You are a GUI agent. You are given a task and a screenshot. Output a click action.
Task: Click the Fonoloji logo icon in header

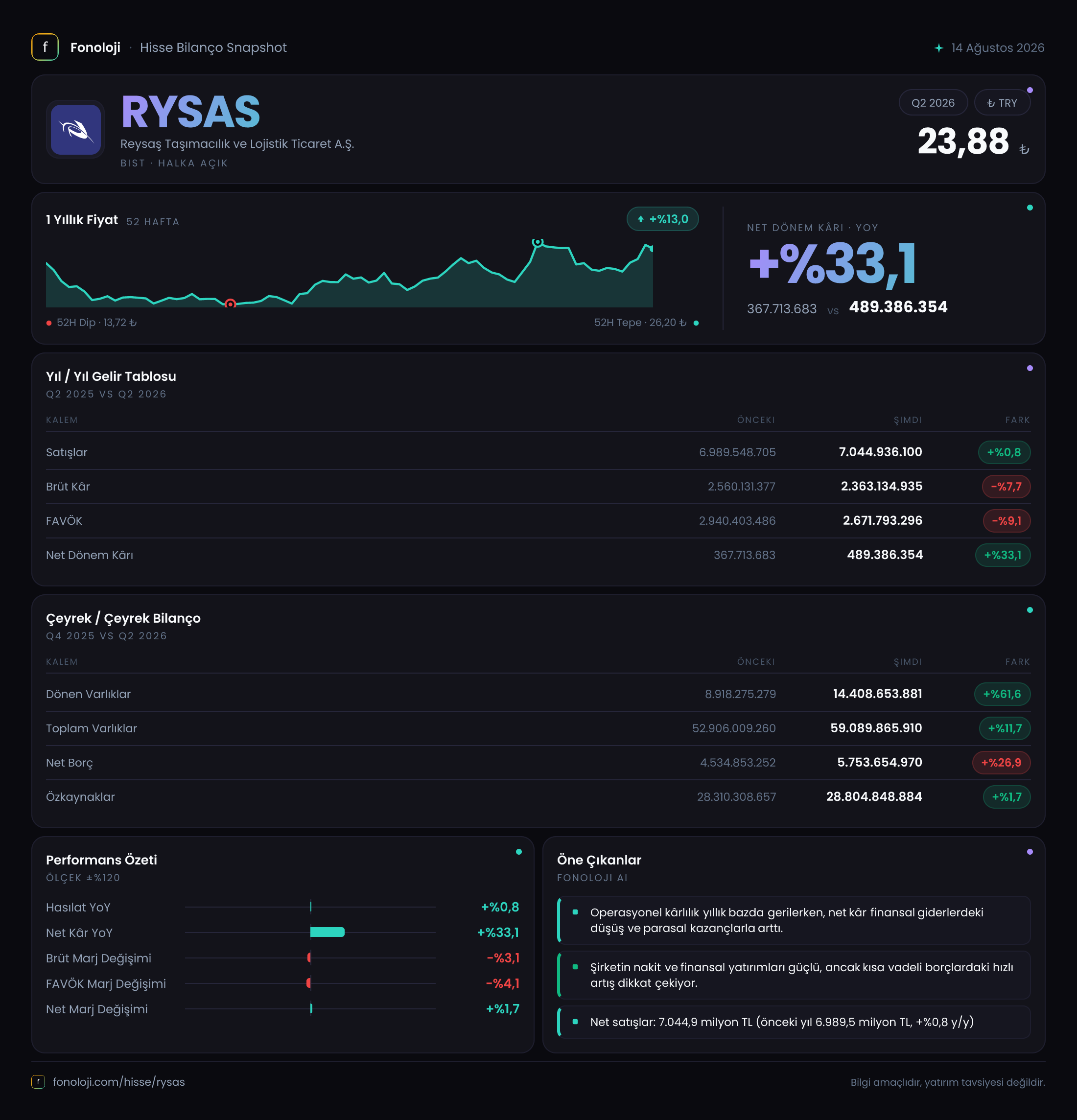[x=45, y=47]
